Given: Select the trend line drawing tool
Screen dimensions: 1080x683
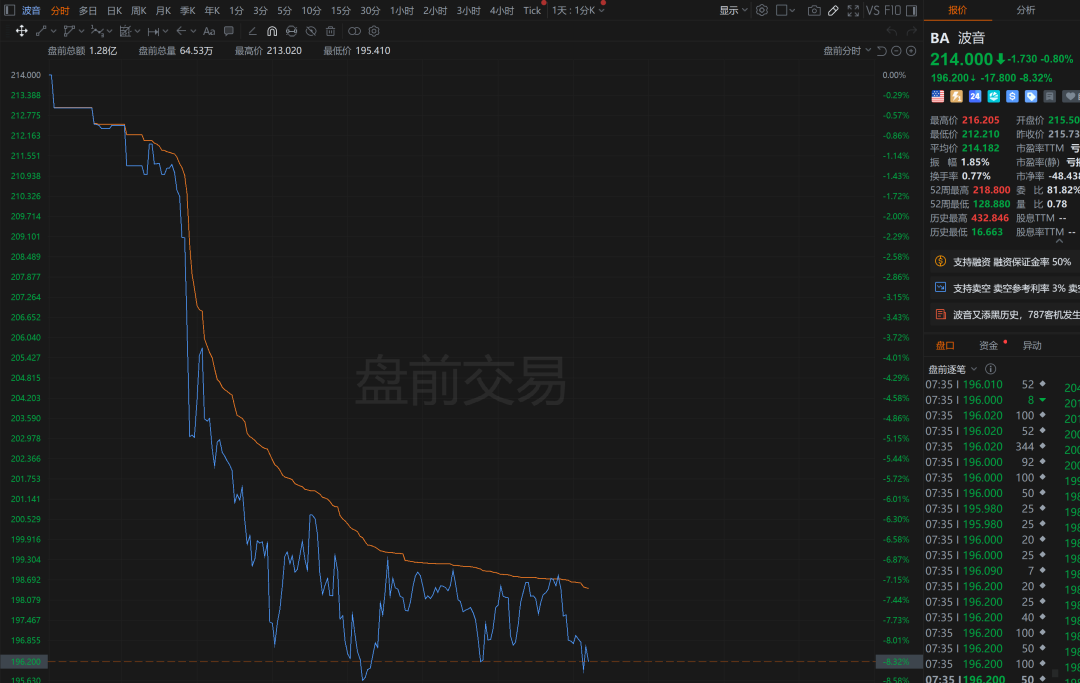Looking at the screenshot, I should coord(41,31).
